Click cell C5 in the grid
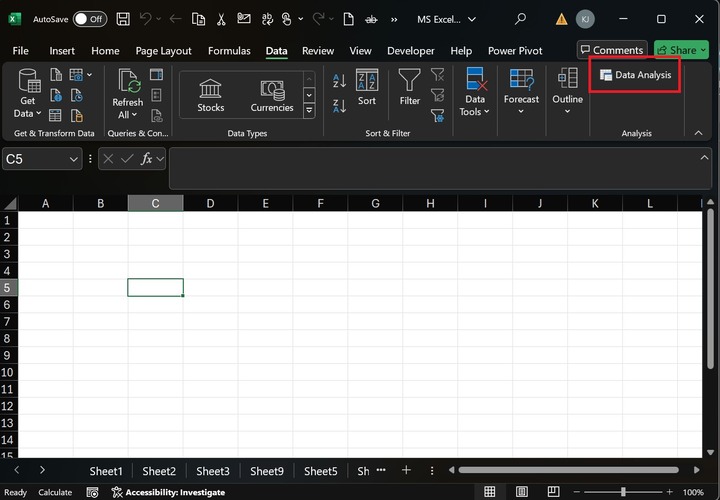720x500 pixels. 155,288
